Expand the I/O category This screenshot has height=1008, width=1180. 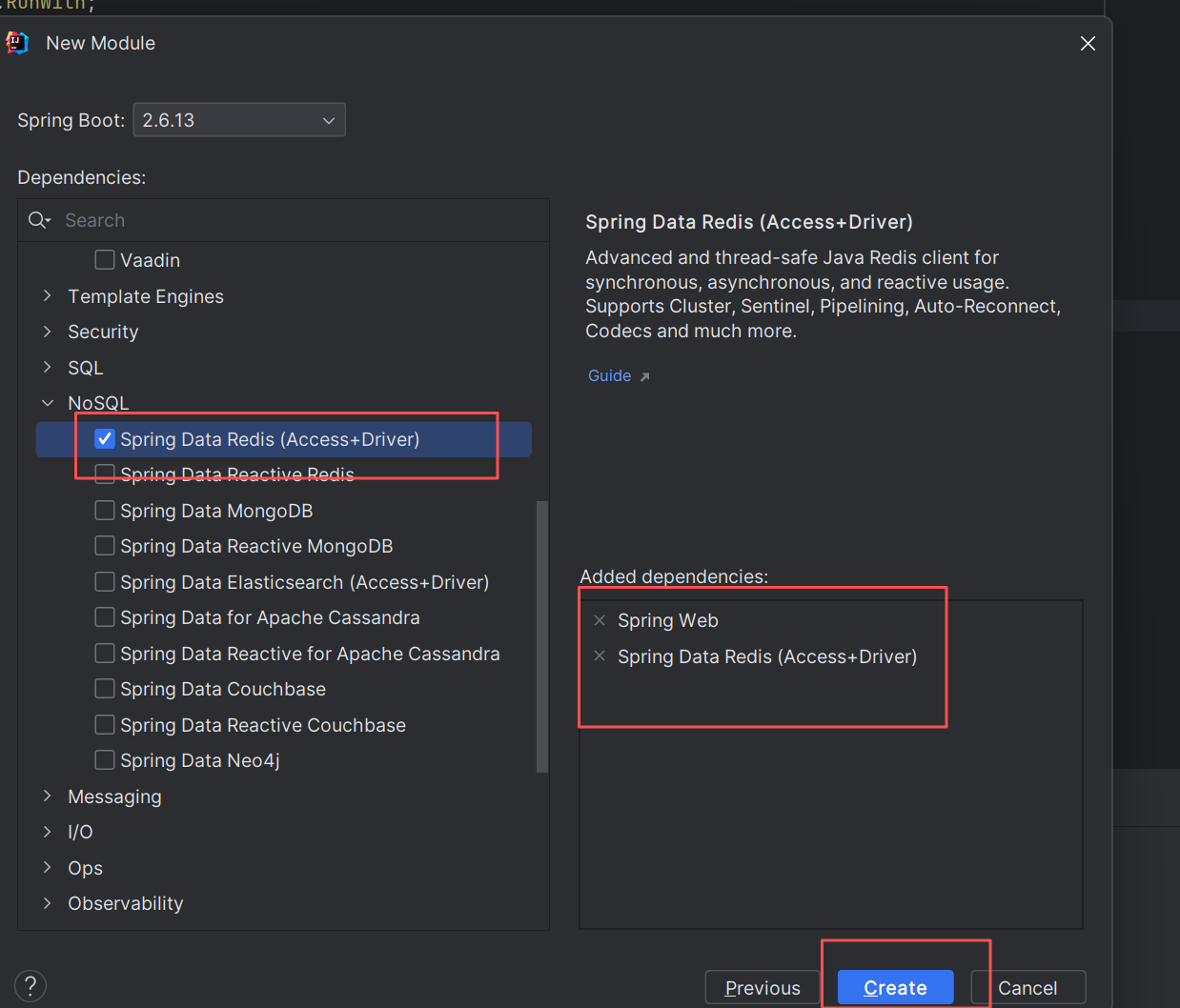click(47, 832)
